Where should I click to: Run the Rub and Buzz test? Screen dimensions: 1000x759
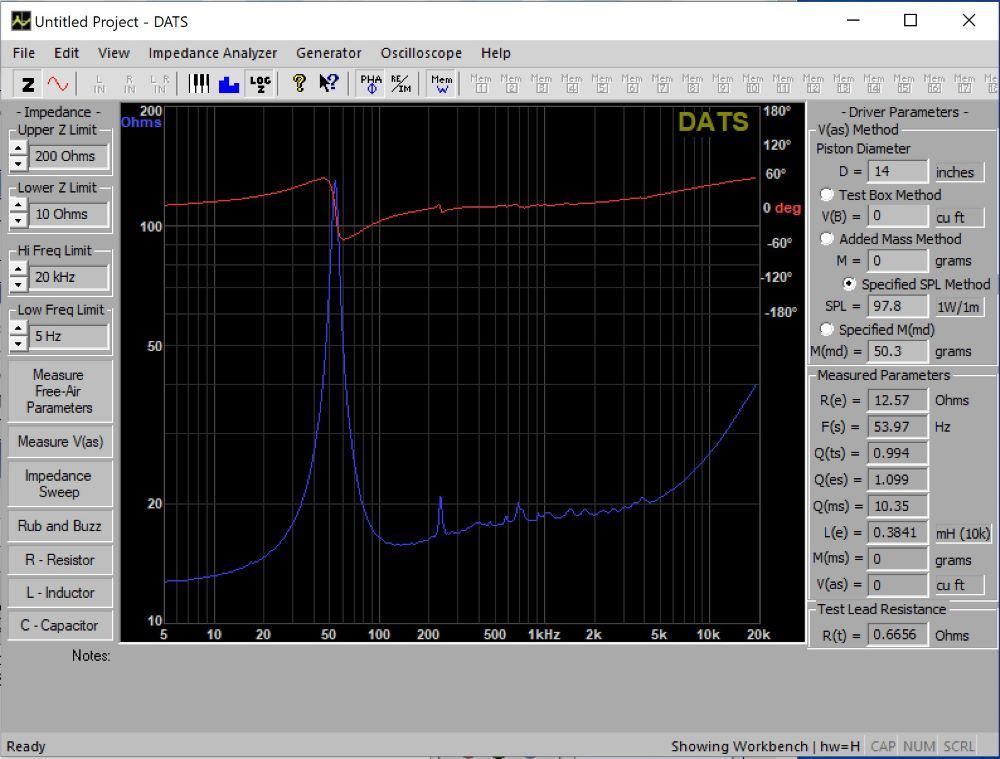coord(60,526)
